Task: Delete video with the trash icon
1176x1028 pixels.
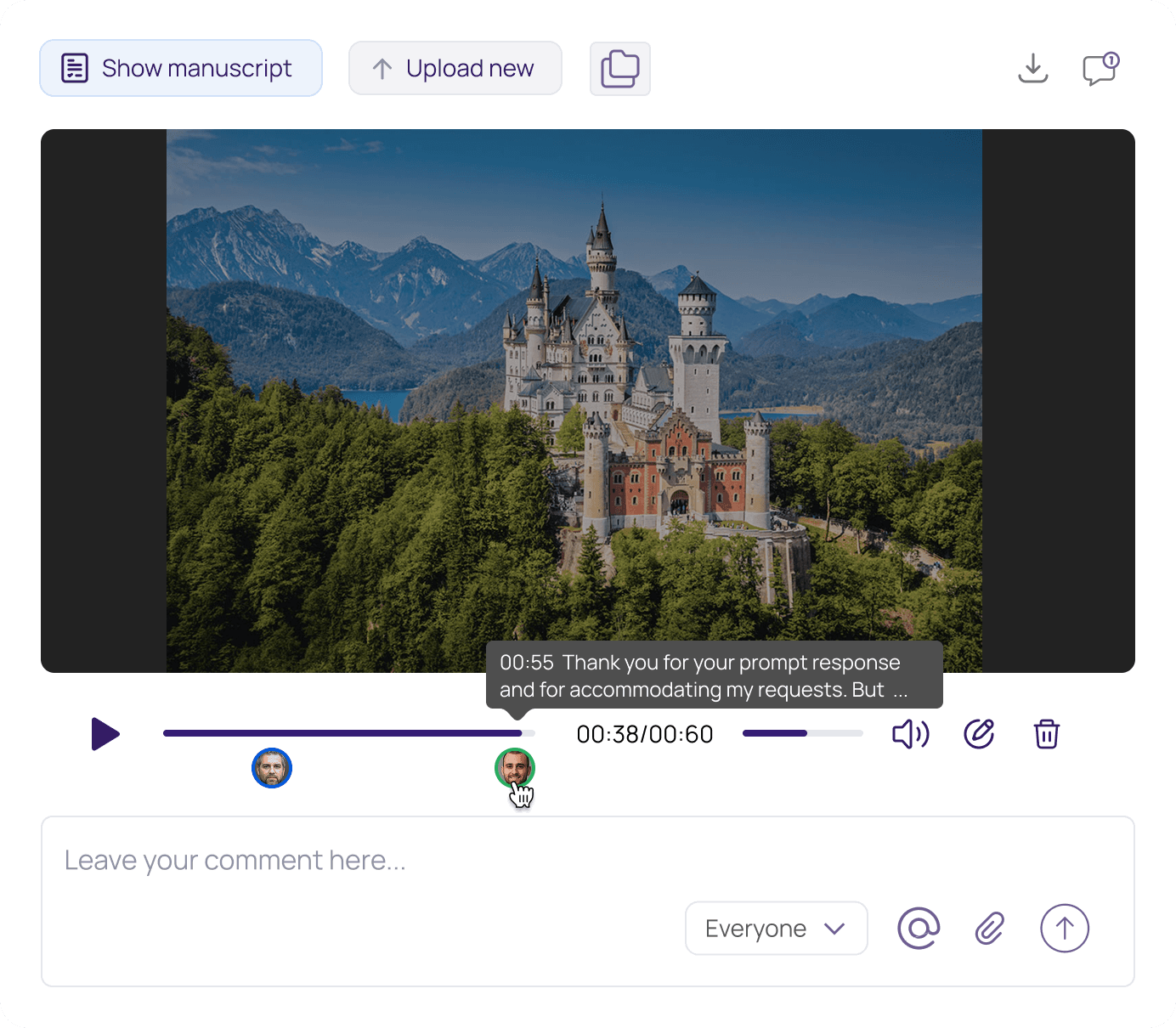Action: [x=1047, y=734]
